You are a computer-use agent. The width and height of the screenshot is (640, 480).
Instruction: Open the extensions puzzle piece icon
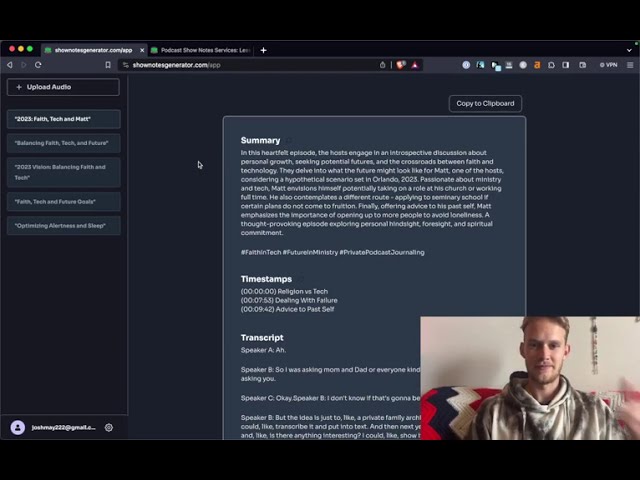click(551, 65)
